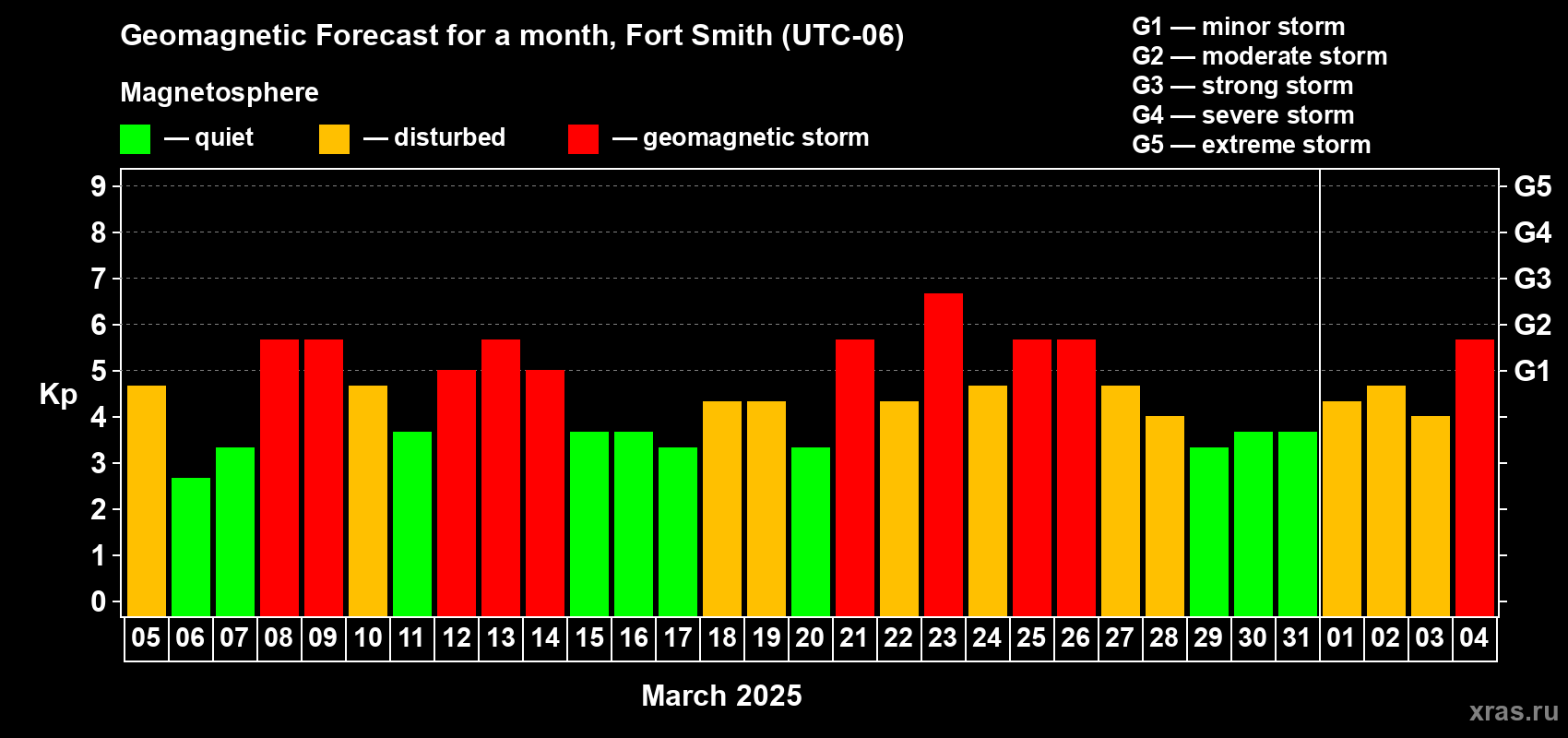The width and height of the screenshot is (1568, 738).
Task: Click the 'G5 — extreme storm' legend line
Action: pyautogui.click(x=1252, y=145)
